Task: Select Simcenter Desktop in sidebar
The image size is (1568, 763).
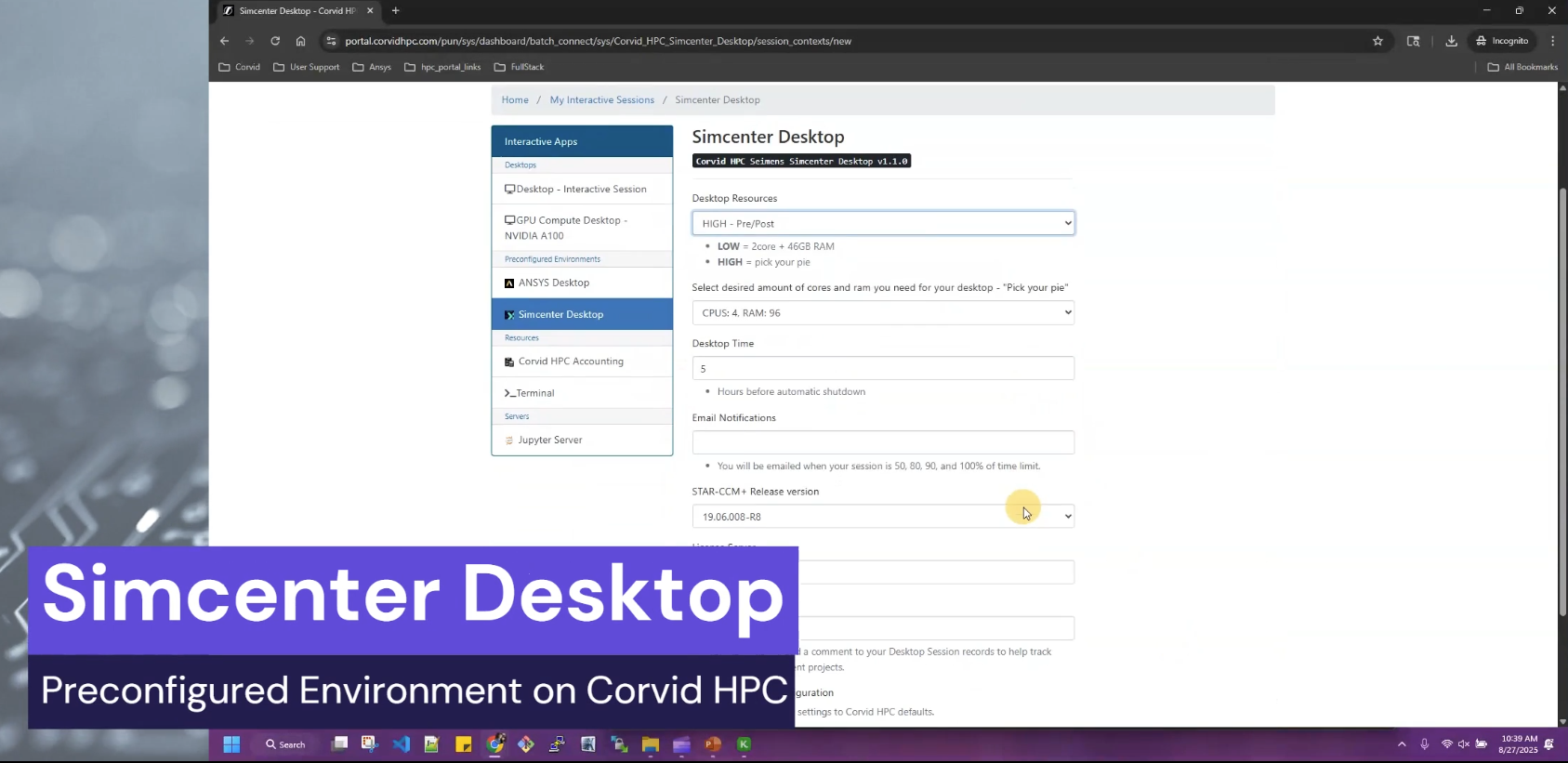Action: click(x=582, y=314)
